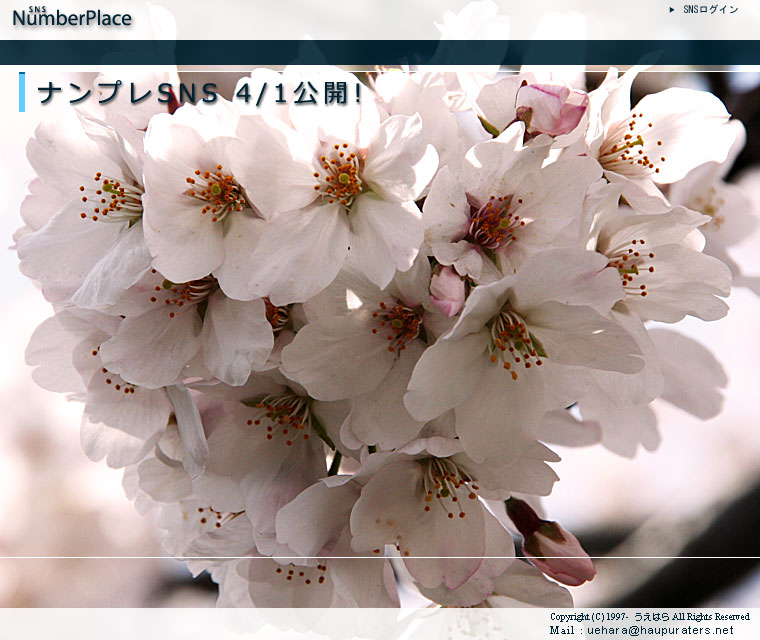The height and width of the screenshot is (640, 760).
Task: Click the small "SNS" text above NumberPlace
Action: pyautogui.click(x=37, y=8)
